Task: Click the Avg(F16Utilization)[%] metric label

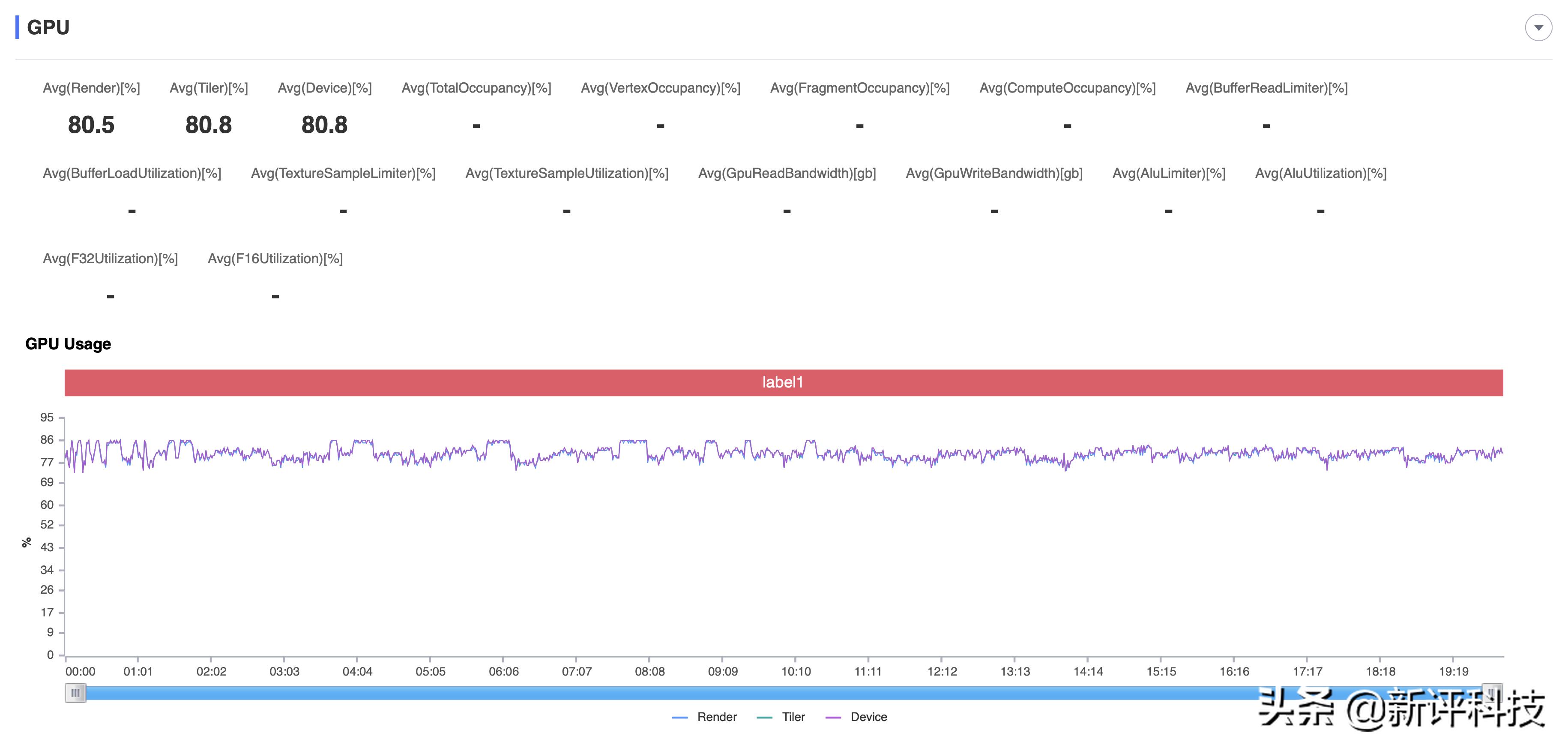Action: (275, 258)
